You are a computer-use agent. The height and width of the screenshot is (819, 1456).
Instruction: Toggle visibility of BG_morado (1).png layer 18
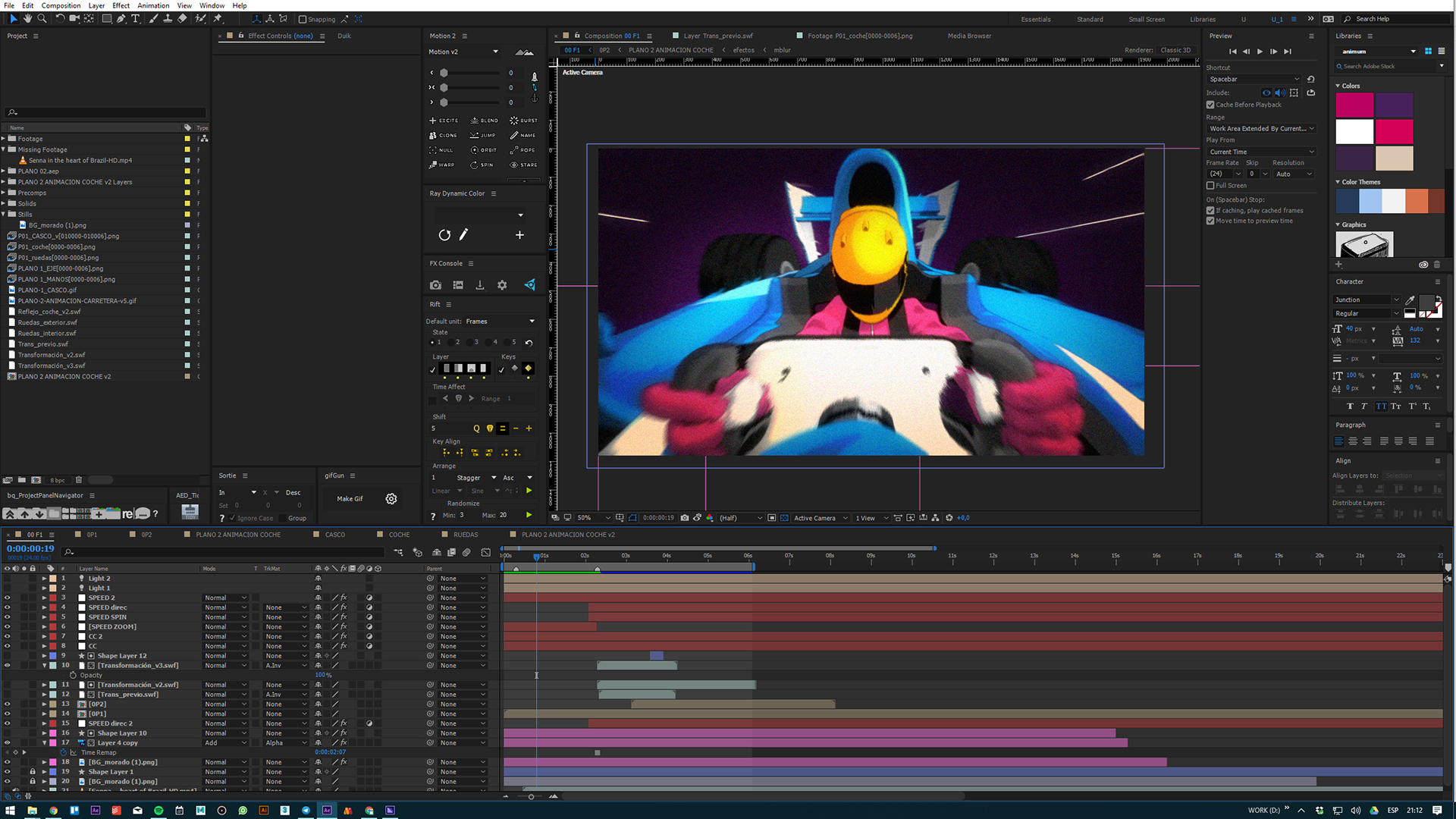click(8, 762)
